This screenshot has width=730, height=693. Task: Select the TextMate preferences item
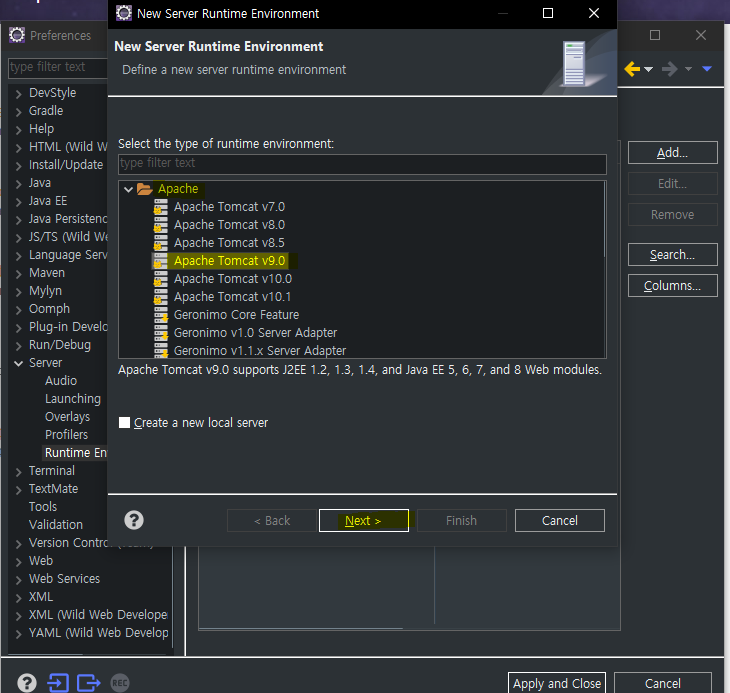tap(53, 489)
